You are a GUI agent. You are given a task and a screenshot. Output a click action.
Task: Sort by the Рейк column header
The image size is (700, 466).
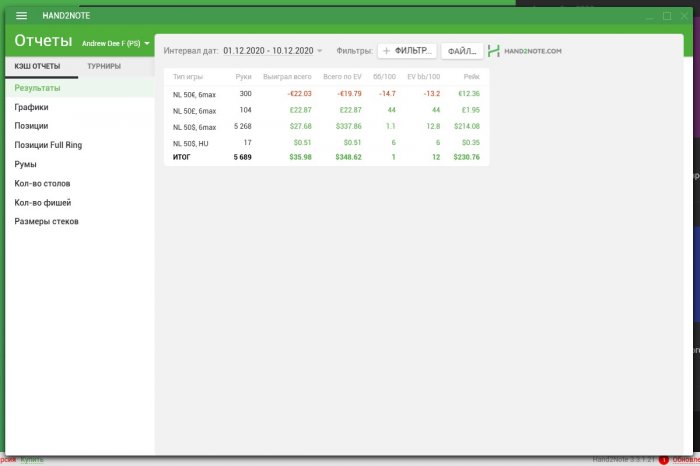[x=471, y=77]
